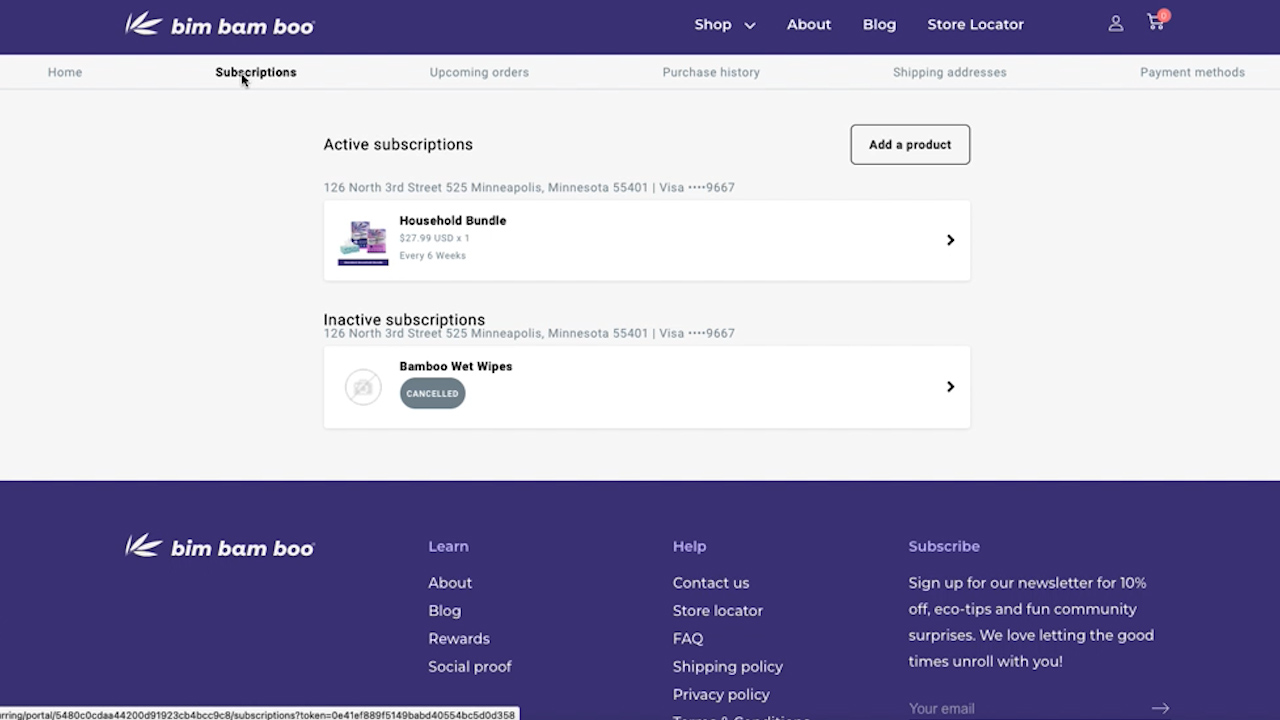Open the Rewards footer link
Image resolution: width=1280 pixels, height=720 pixels.
click(x=459, y=639)
